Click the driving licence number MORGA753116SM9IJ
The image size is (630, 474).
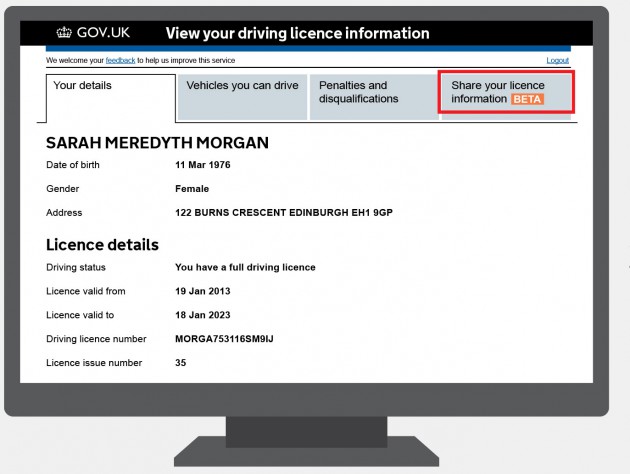[x=224, y=339]
